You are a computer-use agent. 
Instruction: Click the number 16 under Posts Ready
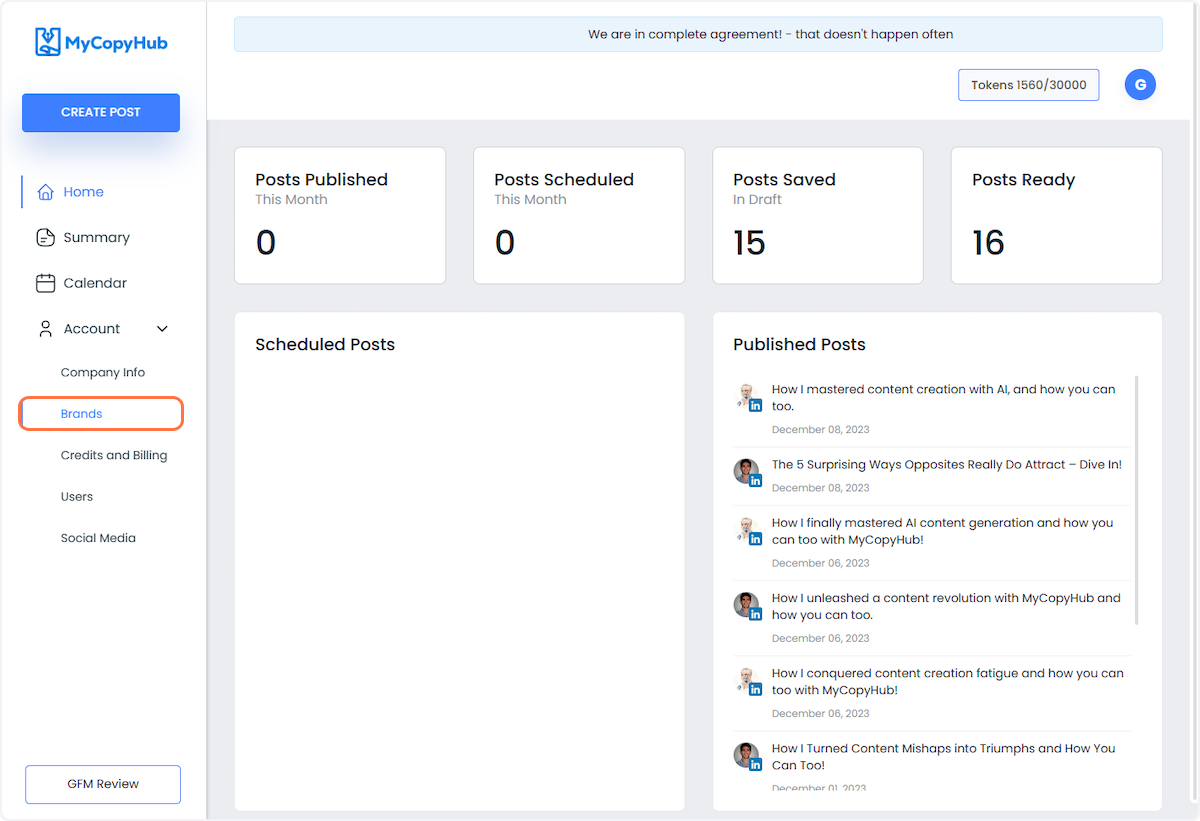pyautogui.click(x=988, y=243)
